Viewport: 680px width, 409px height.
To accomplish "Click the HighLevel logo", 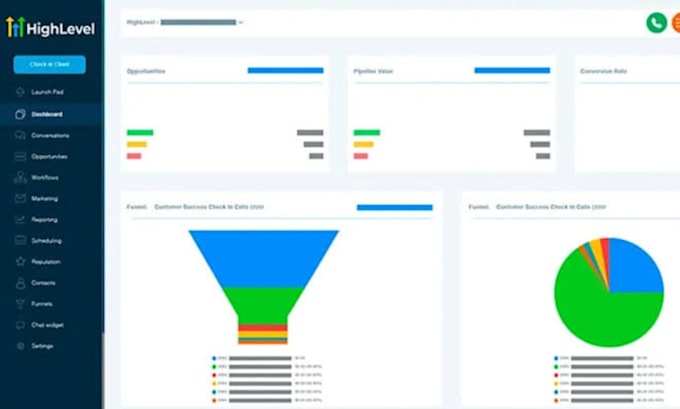I will point(50,27).
